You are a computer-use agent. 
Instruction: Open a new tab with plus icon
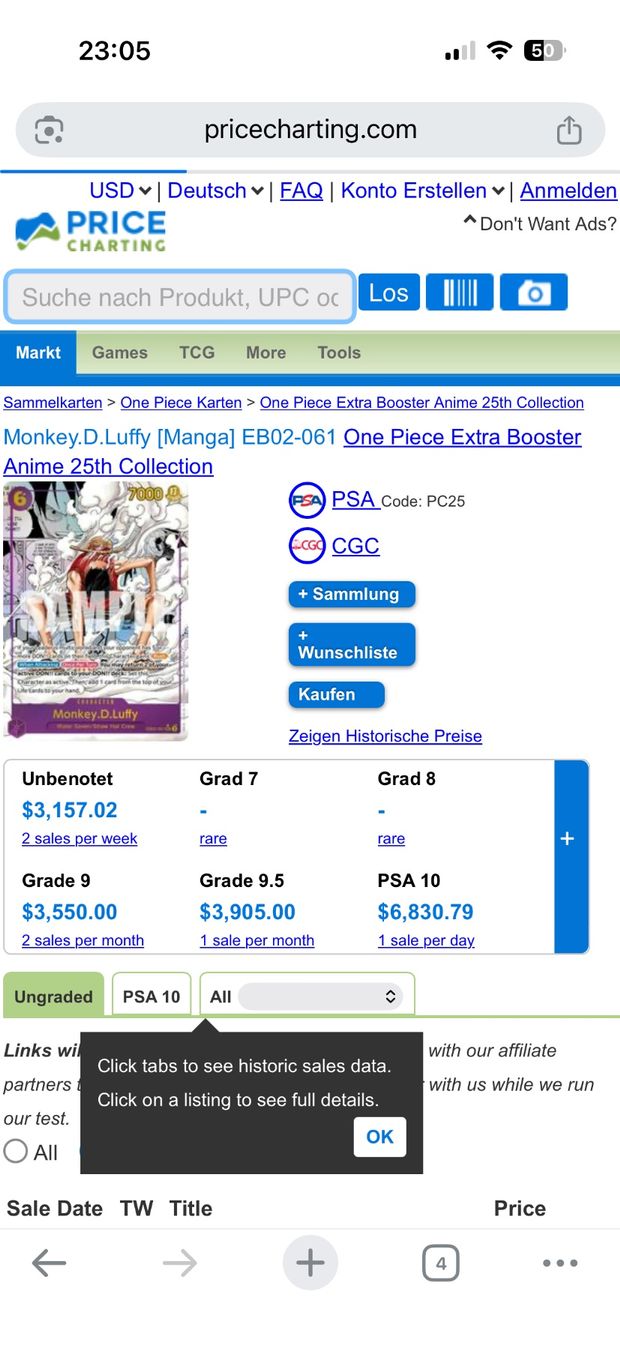coord(310,1263)
